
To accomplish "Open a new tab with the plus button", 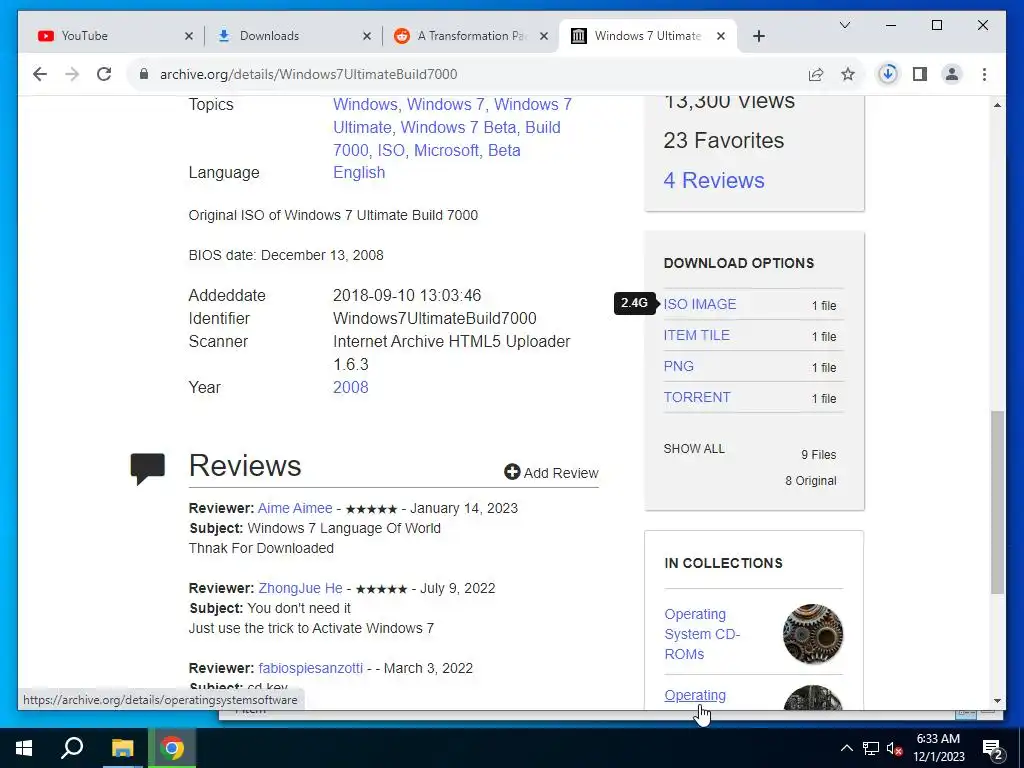I will coord(758,36).
